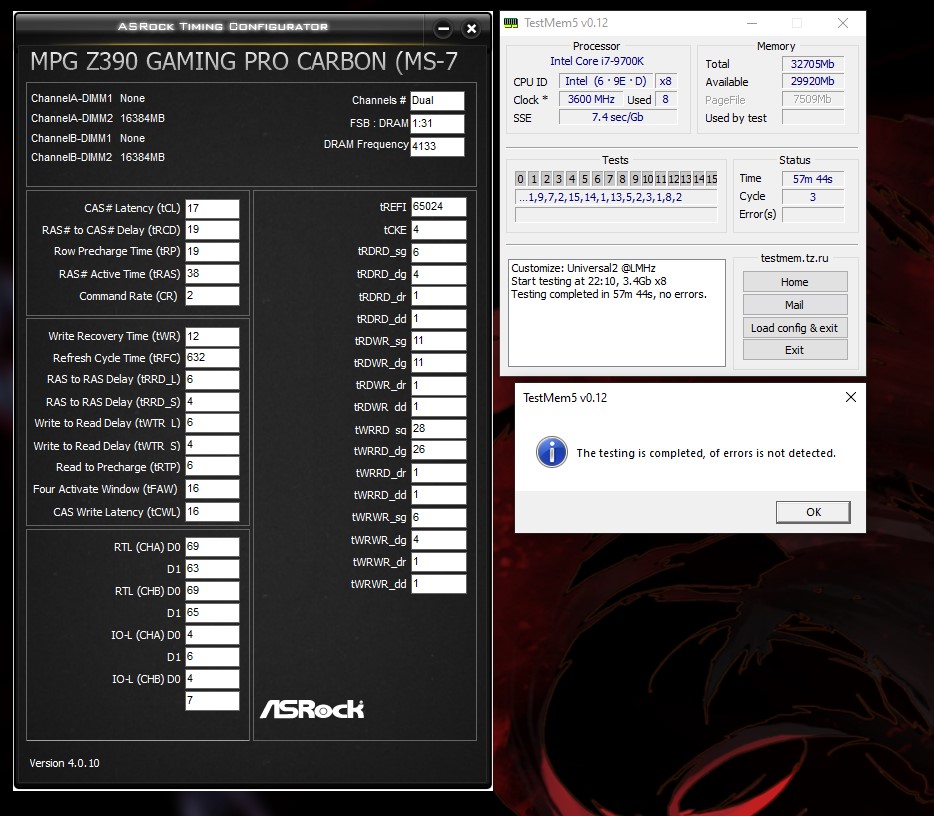The image size is (934, 816).
Task: Click the Read to Precharge (tRTP) field
Action: click(x=212, y=466)
